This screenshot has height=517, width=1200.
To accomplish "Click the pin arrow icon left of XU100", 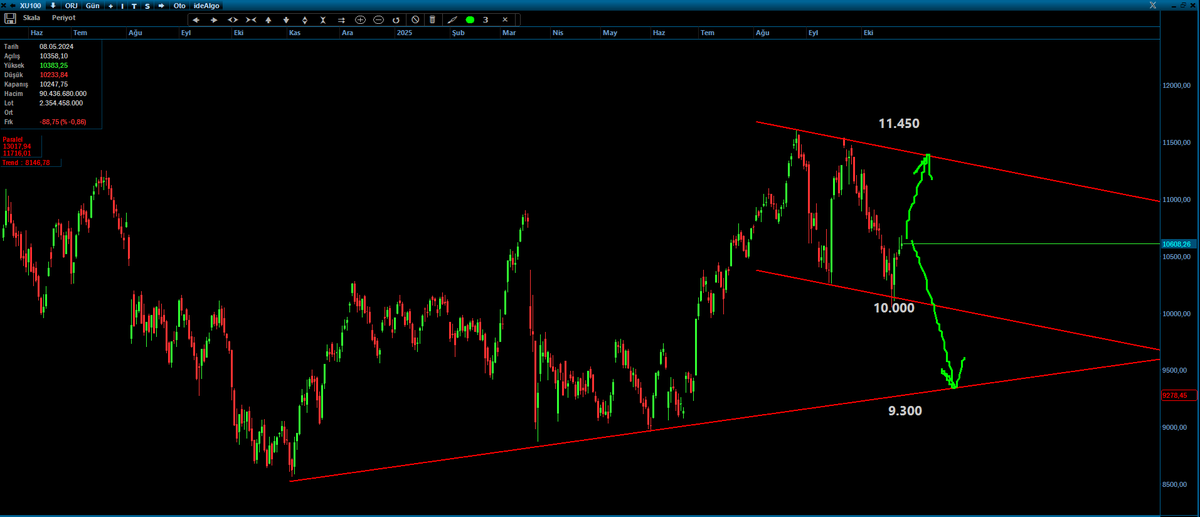I will (x=13, y=5).
